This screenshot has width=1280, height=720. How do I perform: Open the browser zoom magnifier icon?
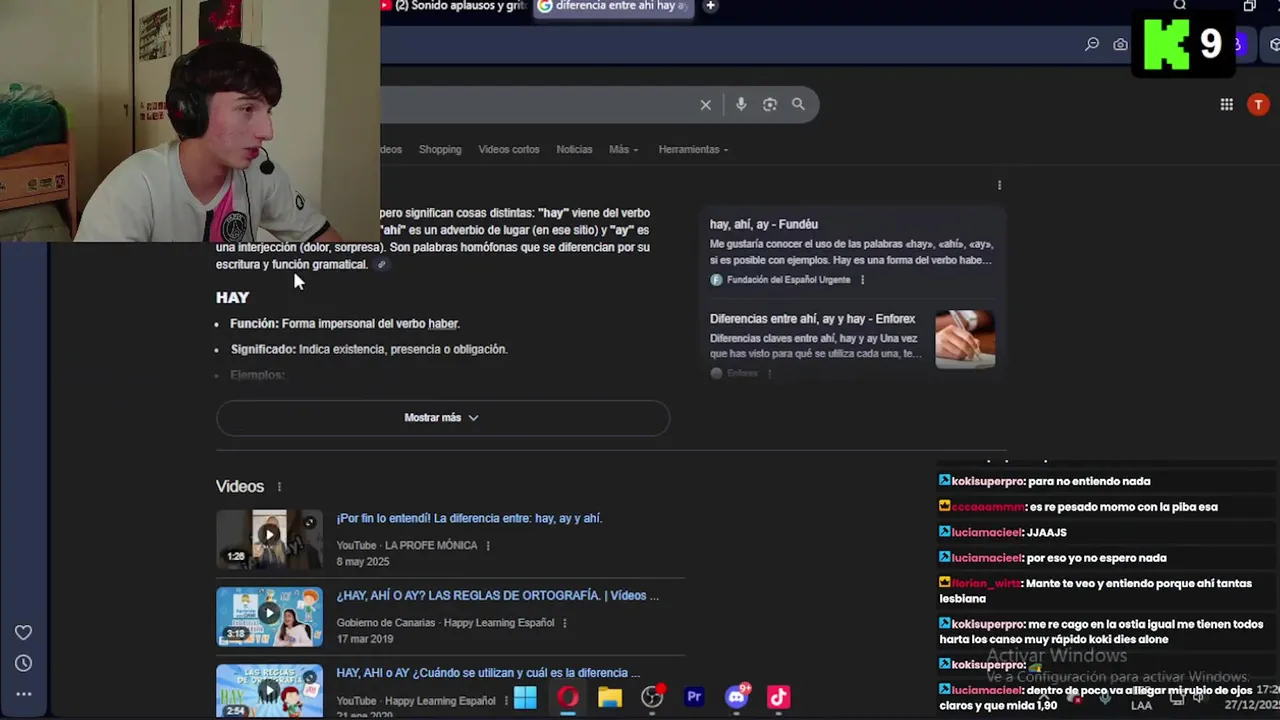tap(1092, 44)
